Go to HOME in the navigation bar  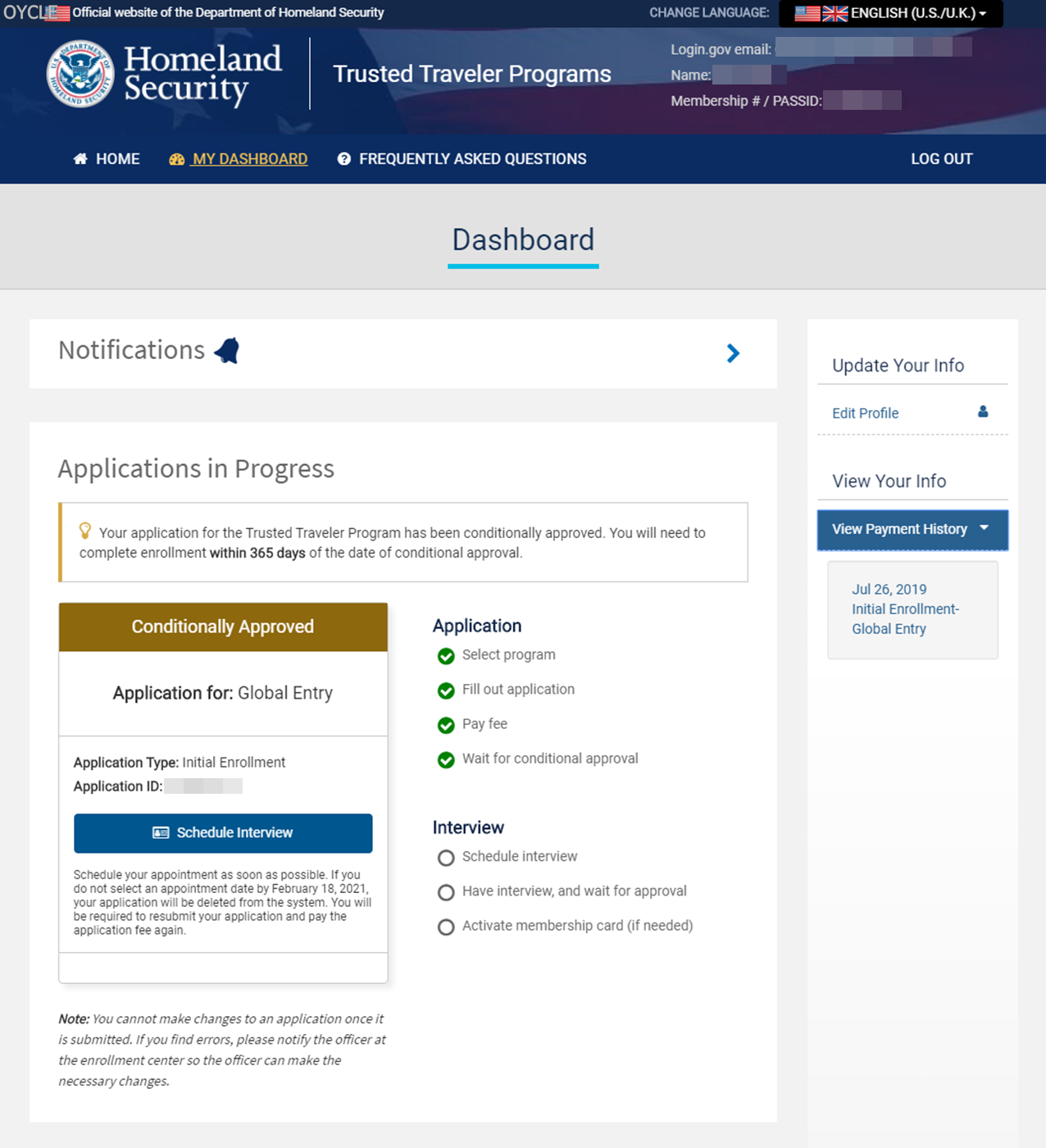click(107, 159)
